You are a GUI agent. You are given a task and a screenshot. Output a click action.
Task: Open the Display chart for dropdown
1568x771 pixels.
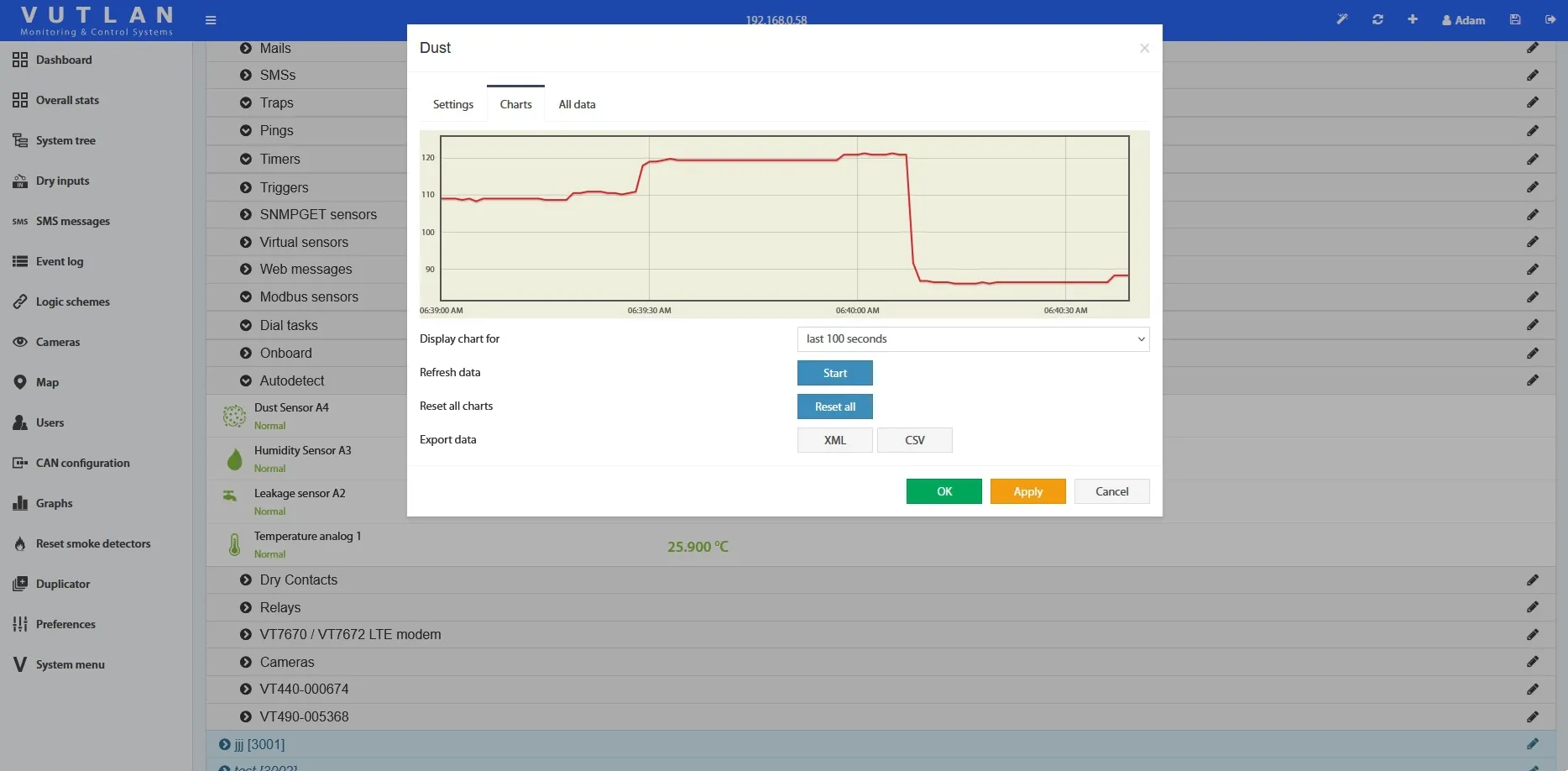(973, 339)
